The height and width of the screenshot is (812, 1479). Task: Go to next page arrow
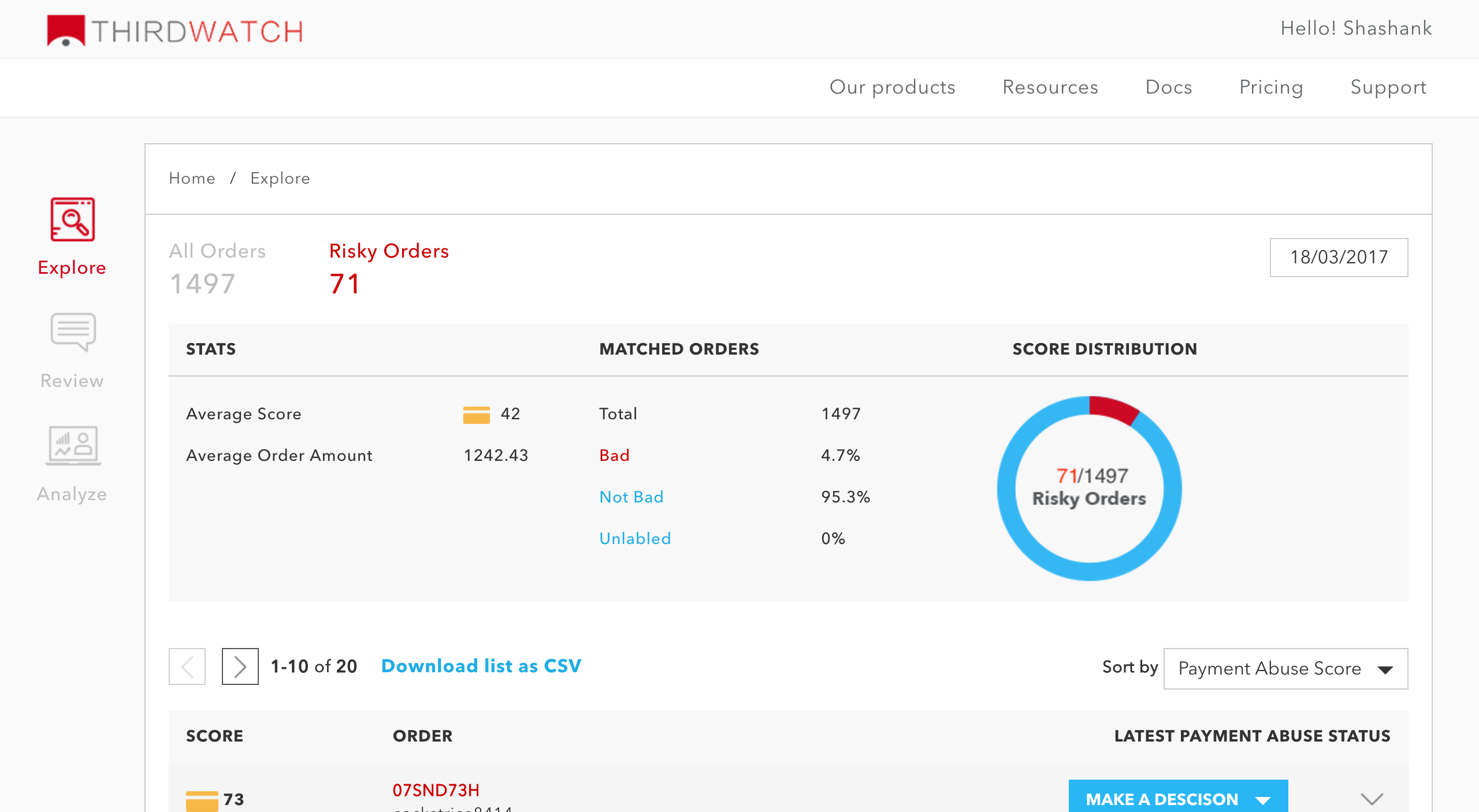tap(240, 666)
